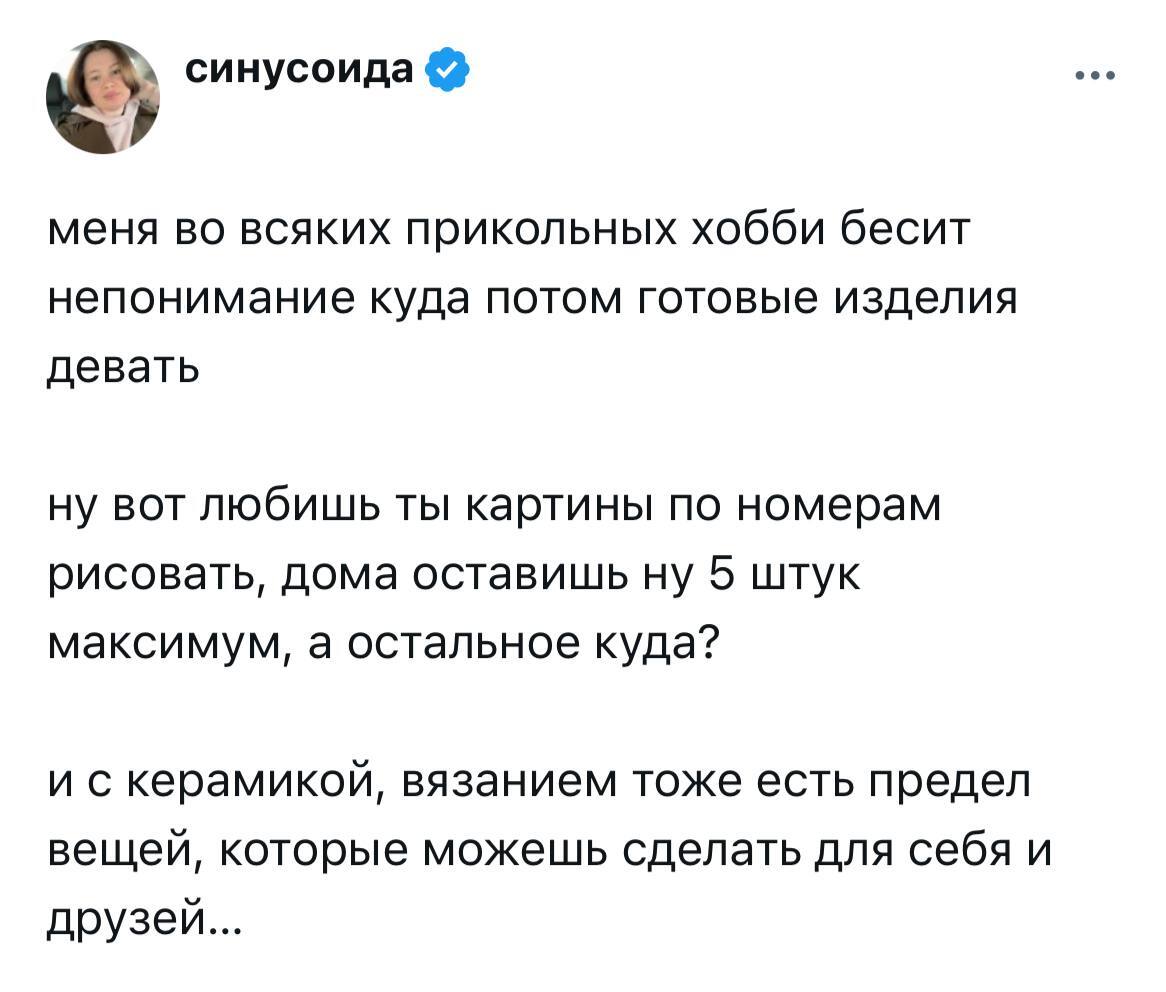Click the phrase "остальное куда?"
1166x992 pixels.
538,642
